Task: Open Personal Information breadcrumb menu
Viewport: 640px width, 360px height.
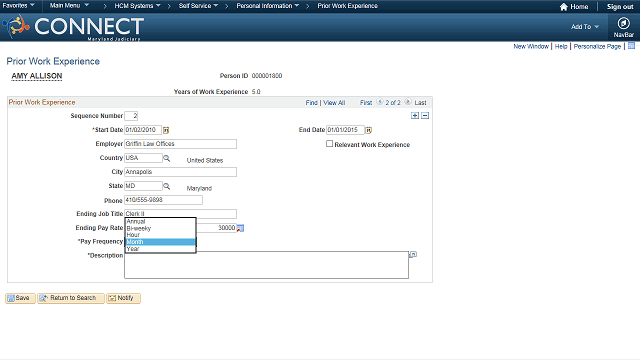Action: click(267, 6)
